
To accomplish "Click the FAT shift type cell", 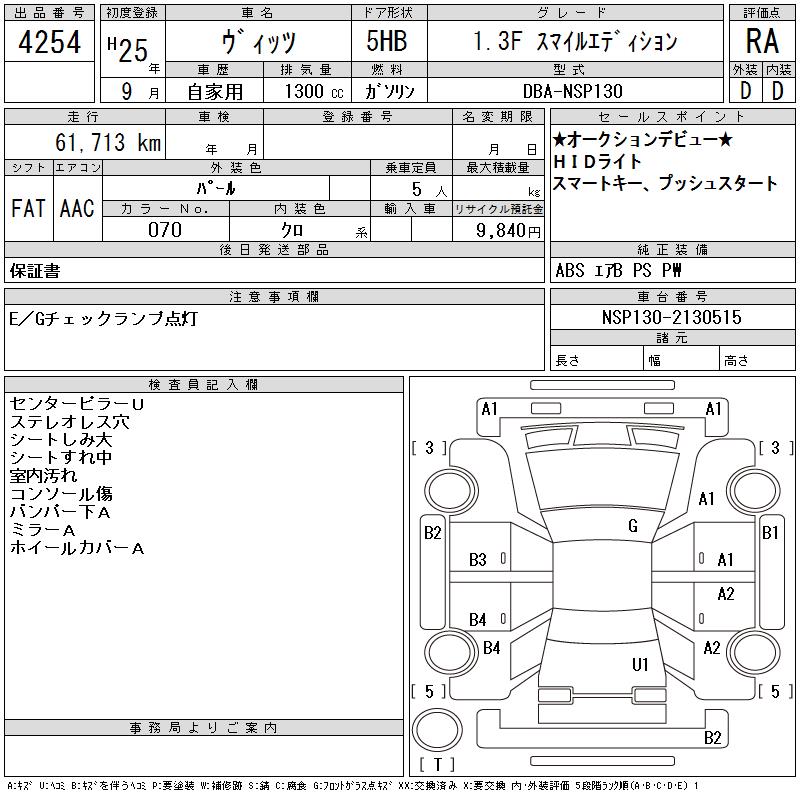I will pyautogui.click(x=28, y=208).
